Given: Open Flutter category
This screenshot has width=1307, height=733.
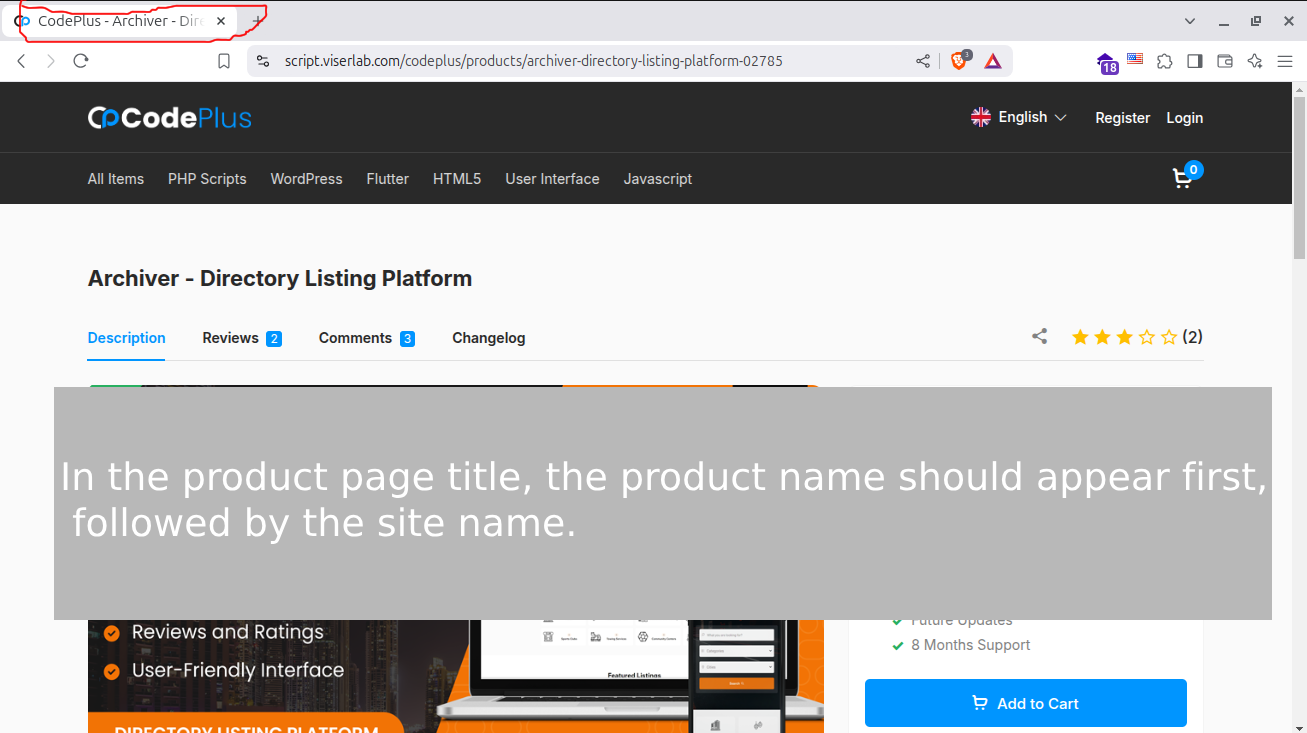Looking at the screenshot, I should point(388,179).
